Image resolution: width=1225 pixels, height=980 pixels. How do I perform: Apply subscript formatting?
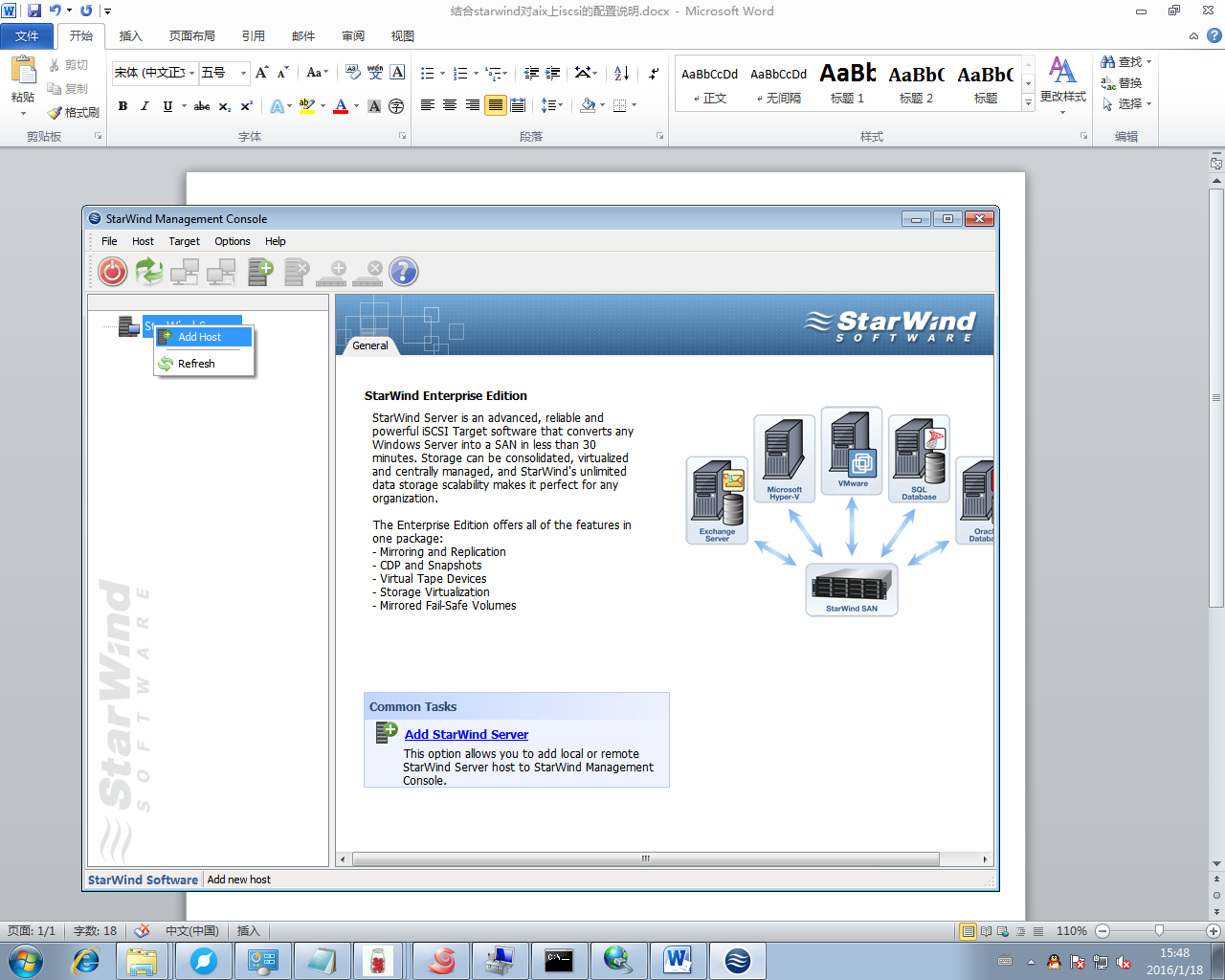click(x=224, y=106)
